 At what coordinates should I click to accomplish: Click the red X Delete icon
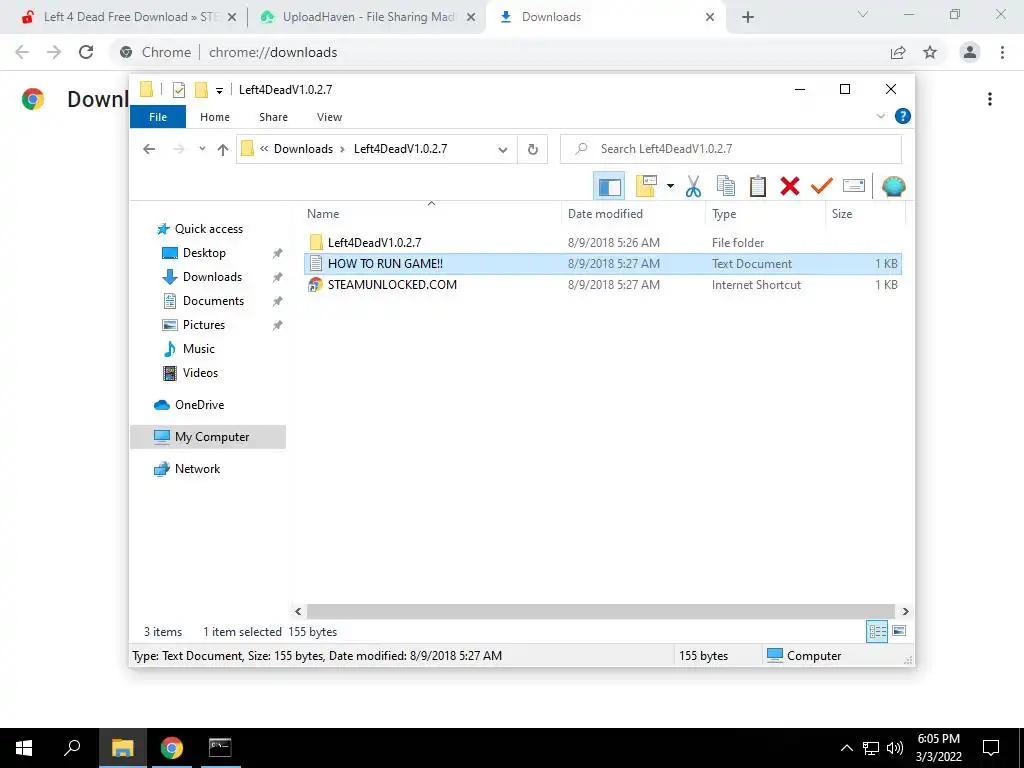(x=790, y=187)
